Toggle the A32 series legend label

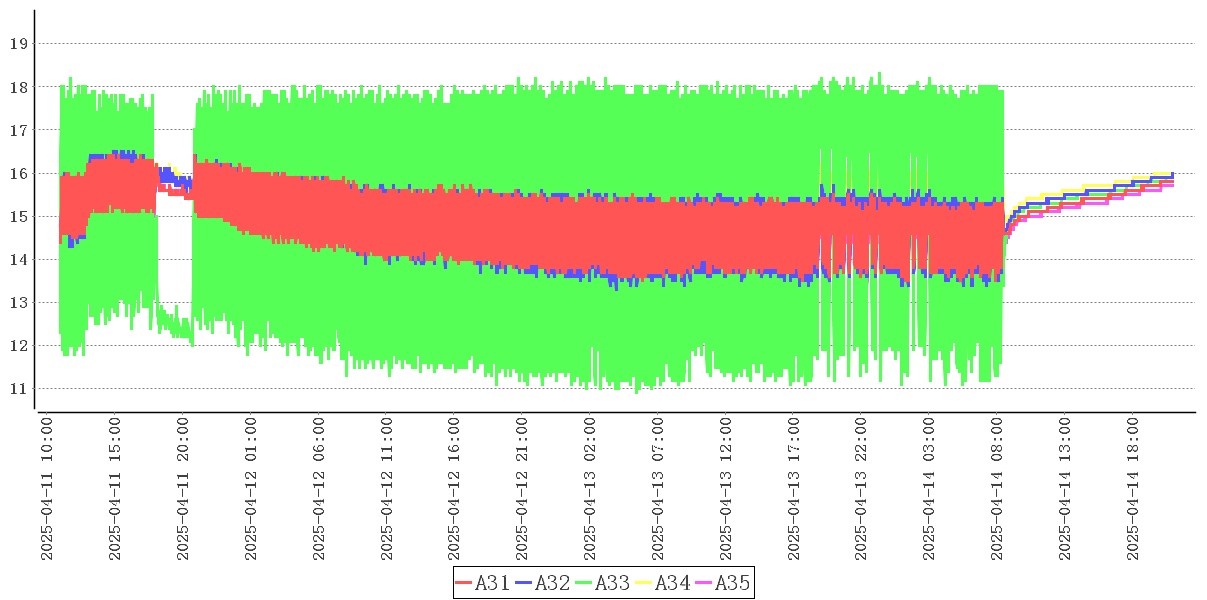(x=552, y=582)
